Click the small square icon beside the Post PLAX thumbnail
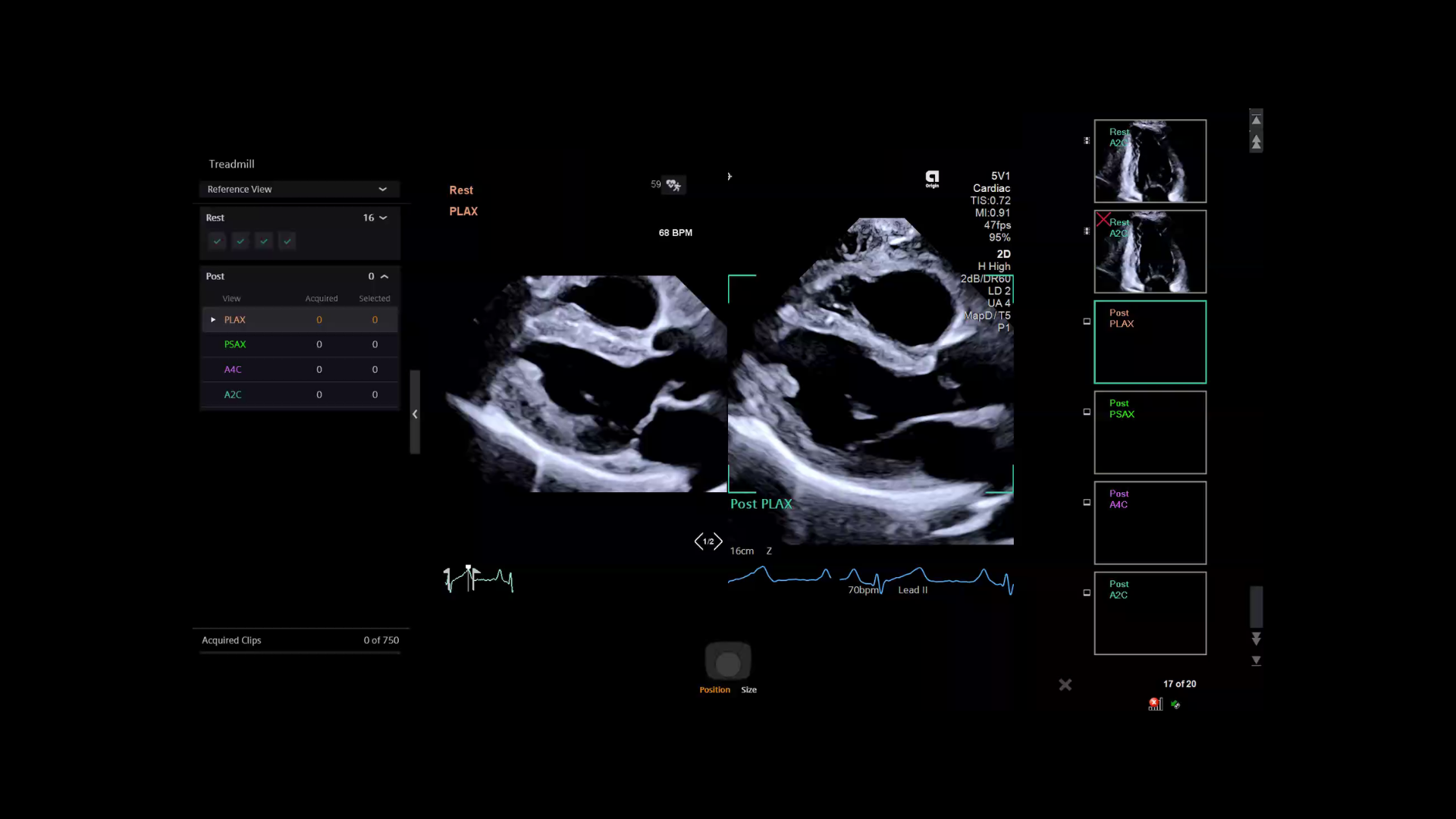Image resolution: width=1456 pixels, height=819 pixels. click(x=1086, y=322)
